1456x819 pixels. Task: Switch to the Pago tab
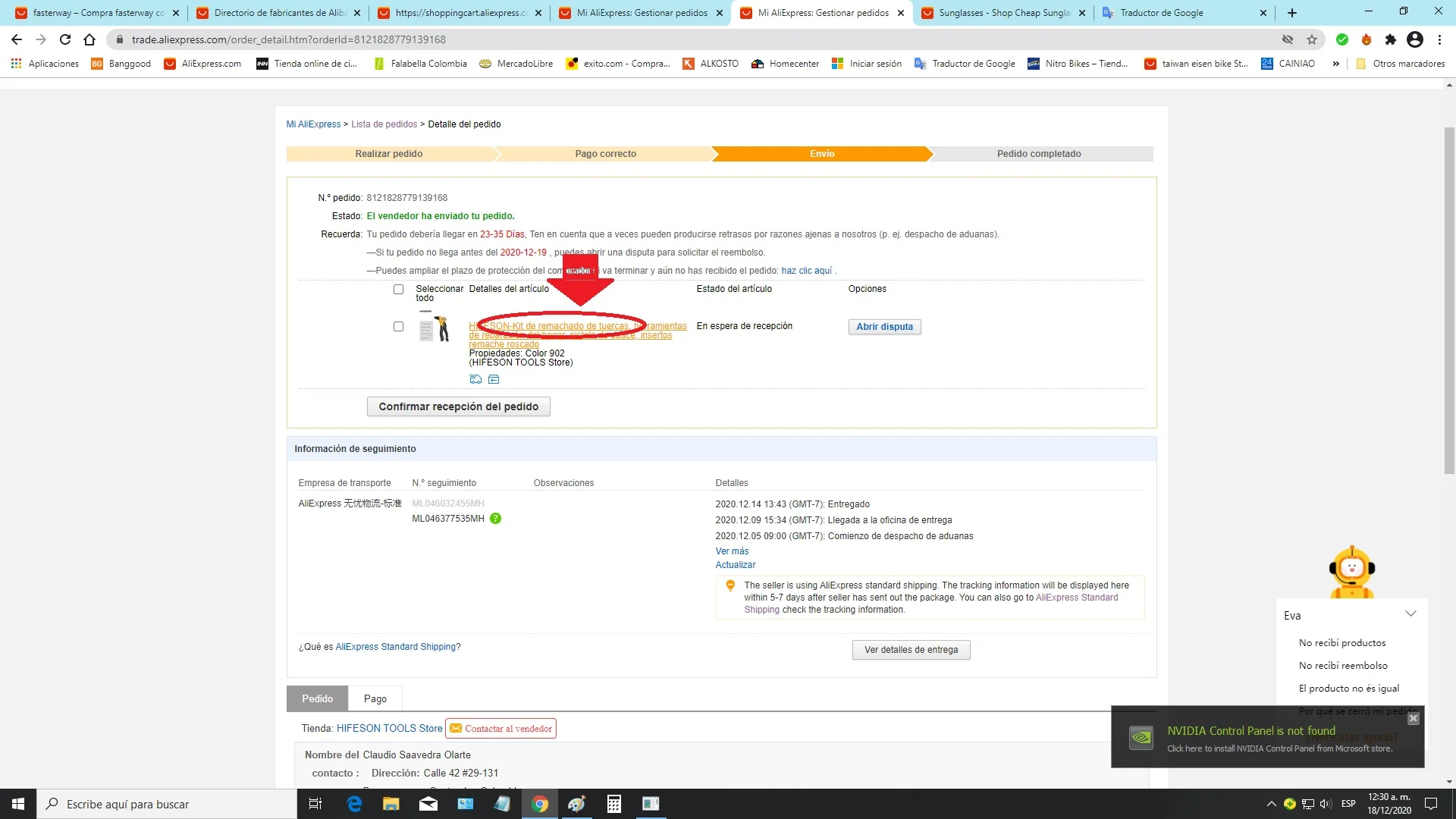[375, 698]
